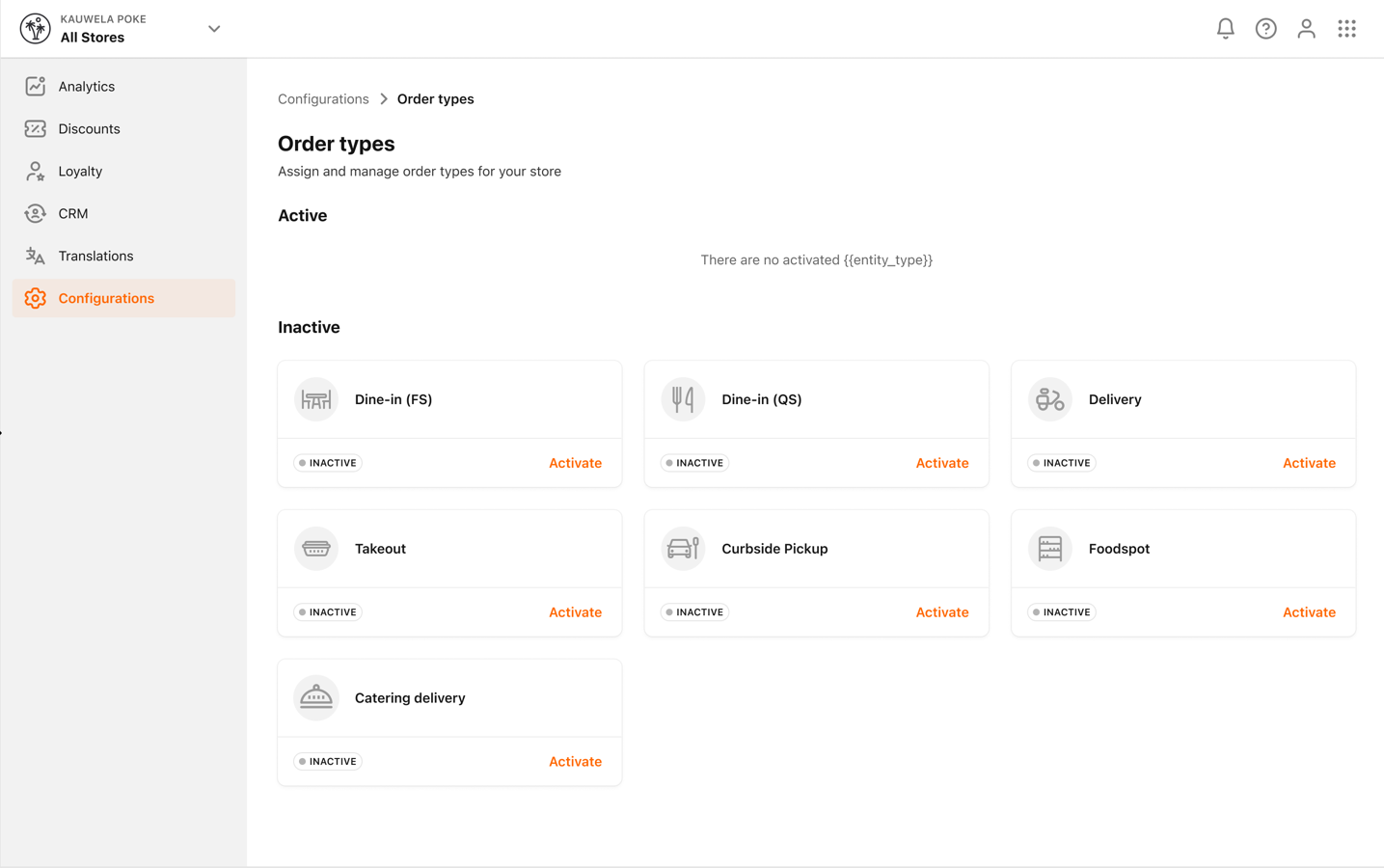Screen dimensions: 1384x868
Task: Click the Delivery scooter icon
Action: [x=1049, y=399]
